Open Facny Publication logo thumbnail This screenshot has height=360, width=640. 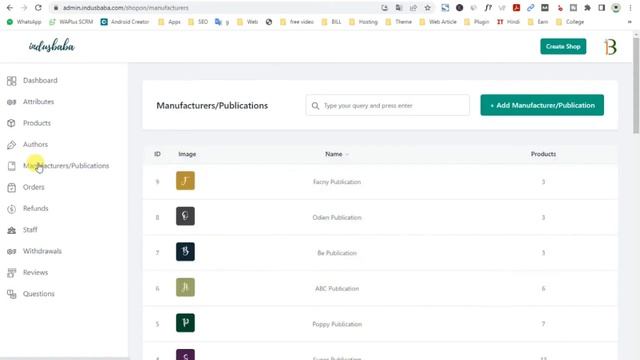coord(185,181)
